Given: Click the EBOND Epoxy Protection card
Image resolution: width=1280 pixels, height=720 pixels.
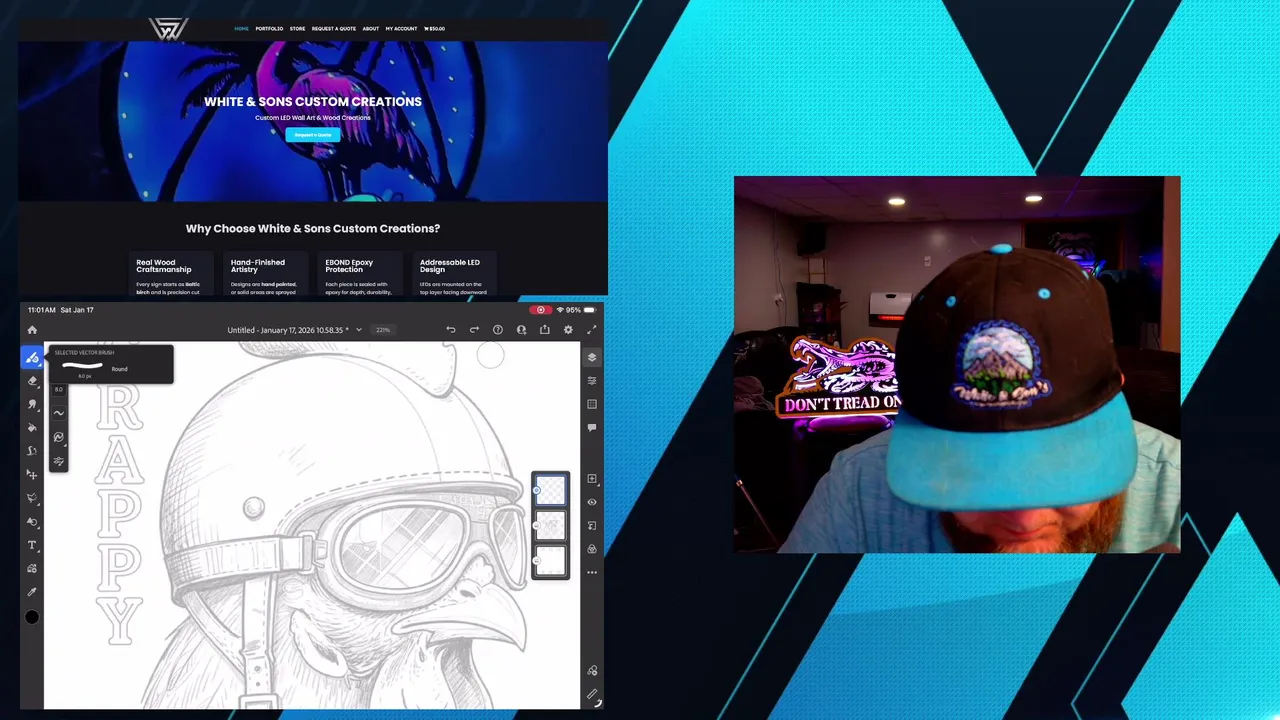Looking at the screenshot, I should click(x=358, y=273).
